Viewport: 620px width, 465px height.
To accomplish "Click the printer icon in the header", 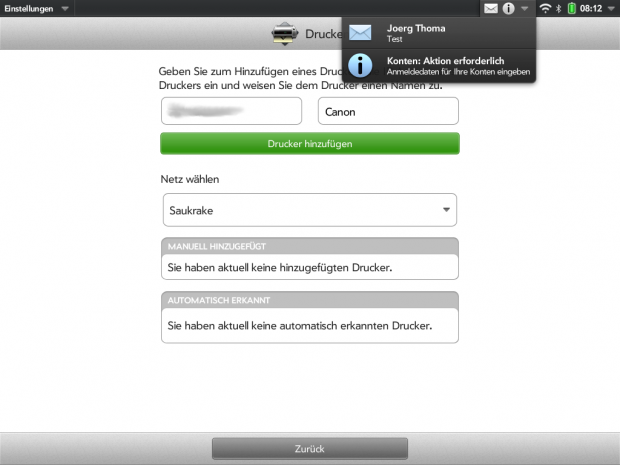I will pyautogui.click(x=284, y=33).
